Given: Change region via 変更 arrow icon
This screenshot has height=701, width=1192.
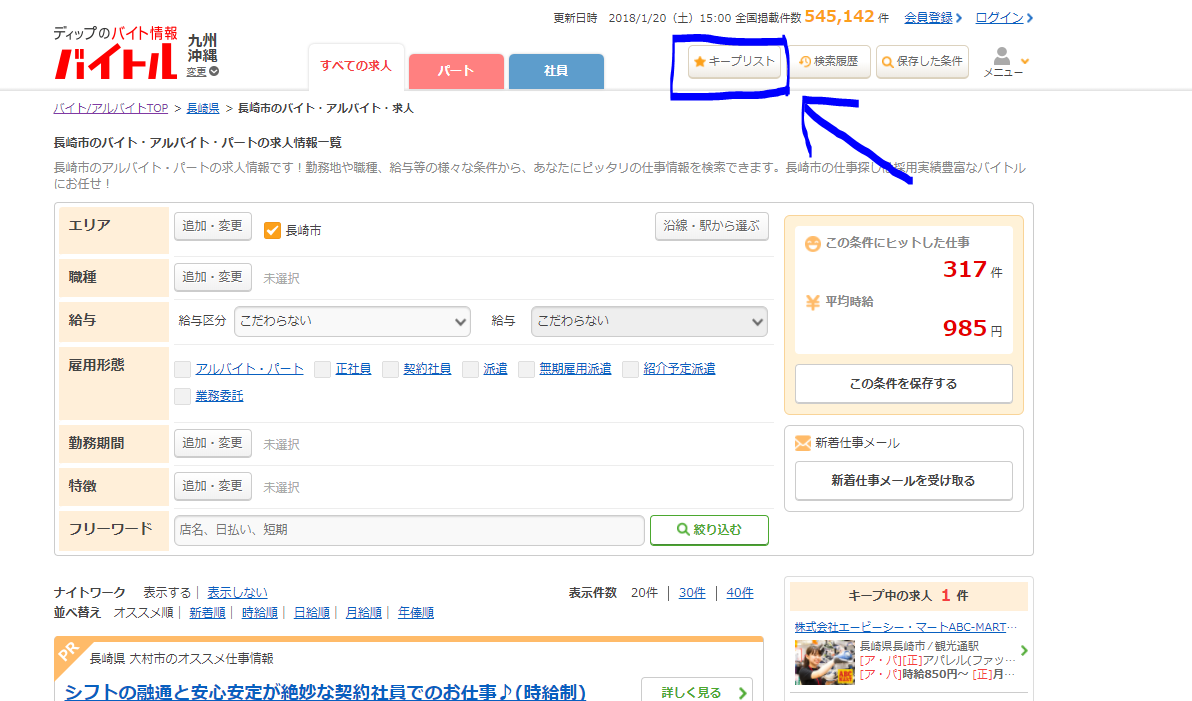Looking at the screenshot, I should tap(214, 71).
